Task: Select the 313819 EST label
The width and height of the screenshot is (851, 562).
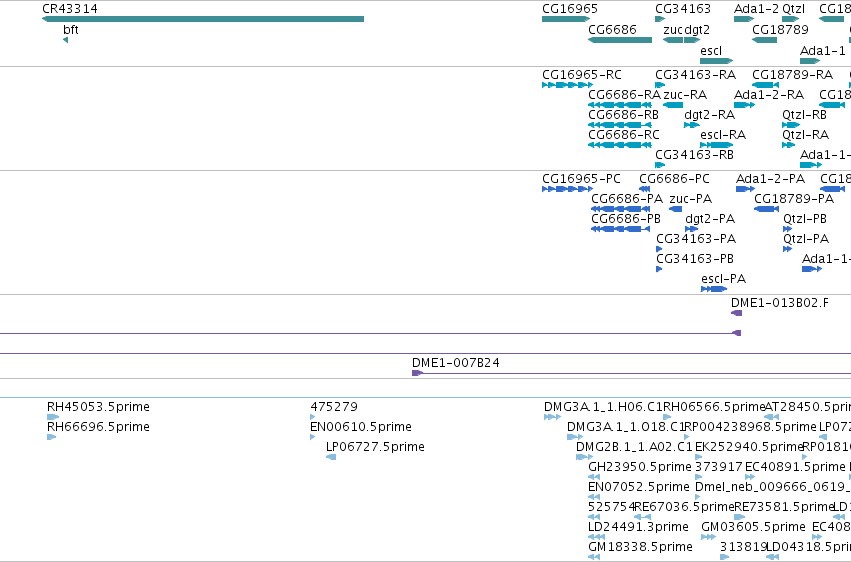Action: (743, 547)
